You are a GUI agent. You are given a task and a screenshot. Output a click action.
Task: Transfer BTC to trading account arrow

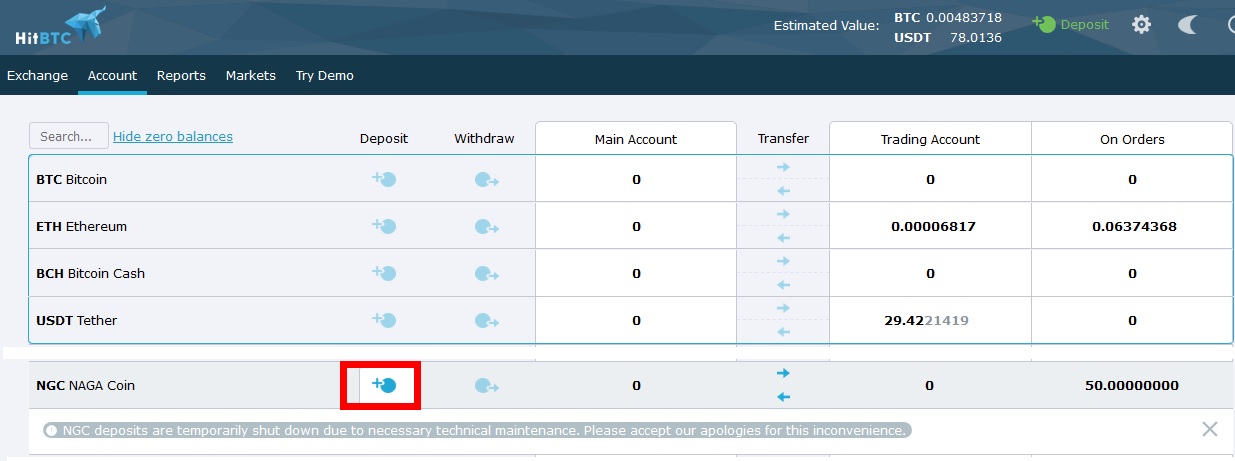[783, 167]
